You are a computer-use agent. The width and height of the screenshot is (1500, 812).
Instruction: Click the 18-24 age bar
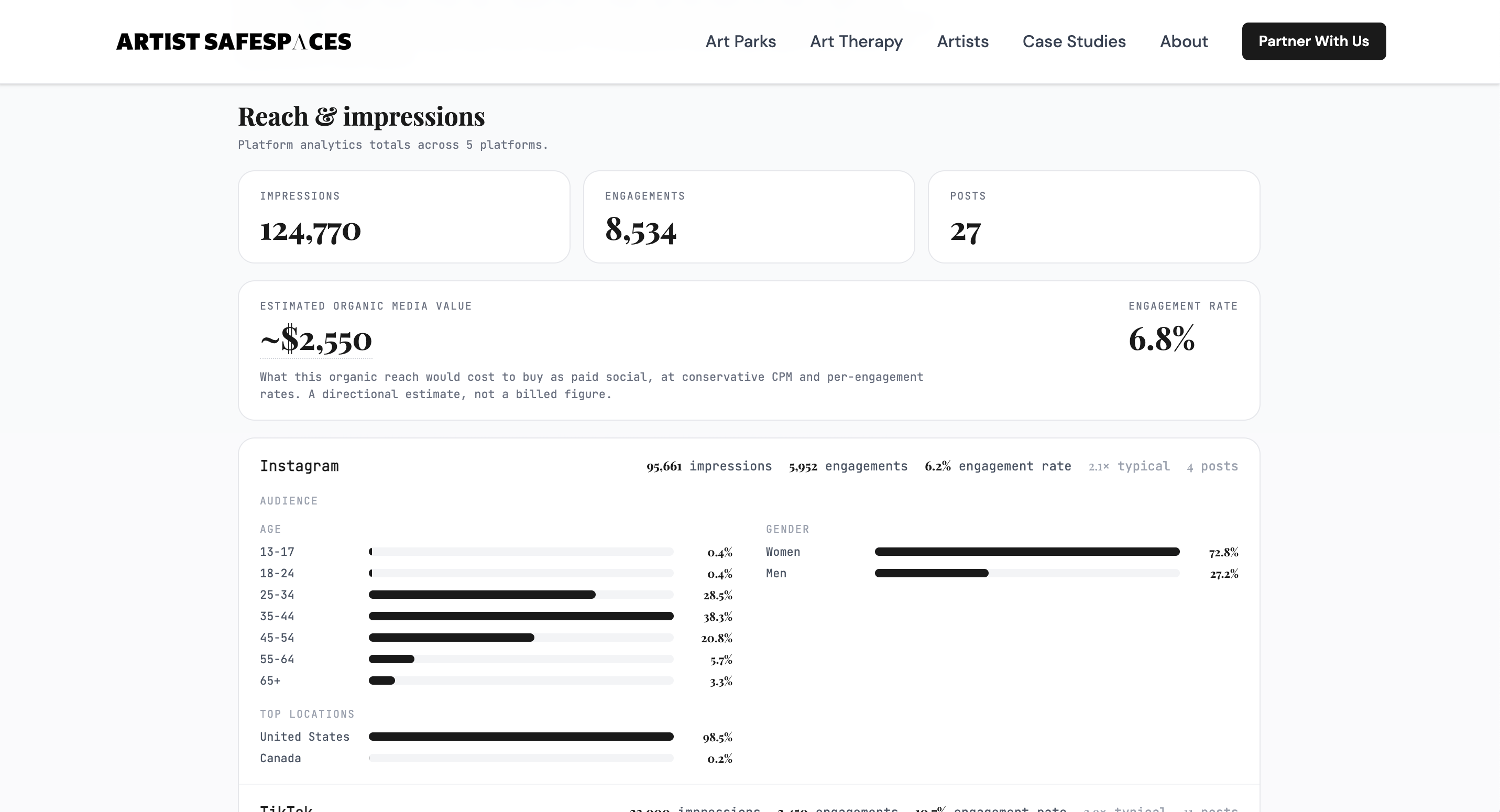pyautogui.click(x=521, y=573)
